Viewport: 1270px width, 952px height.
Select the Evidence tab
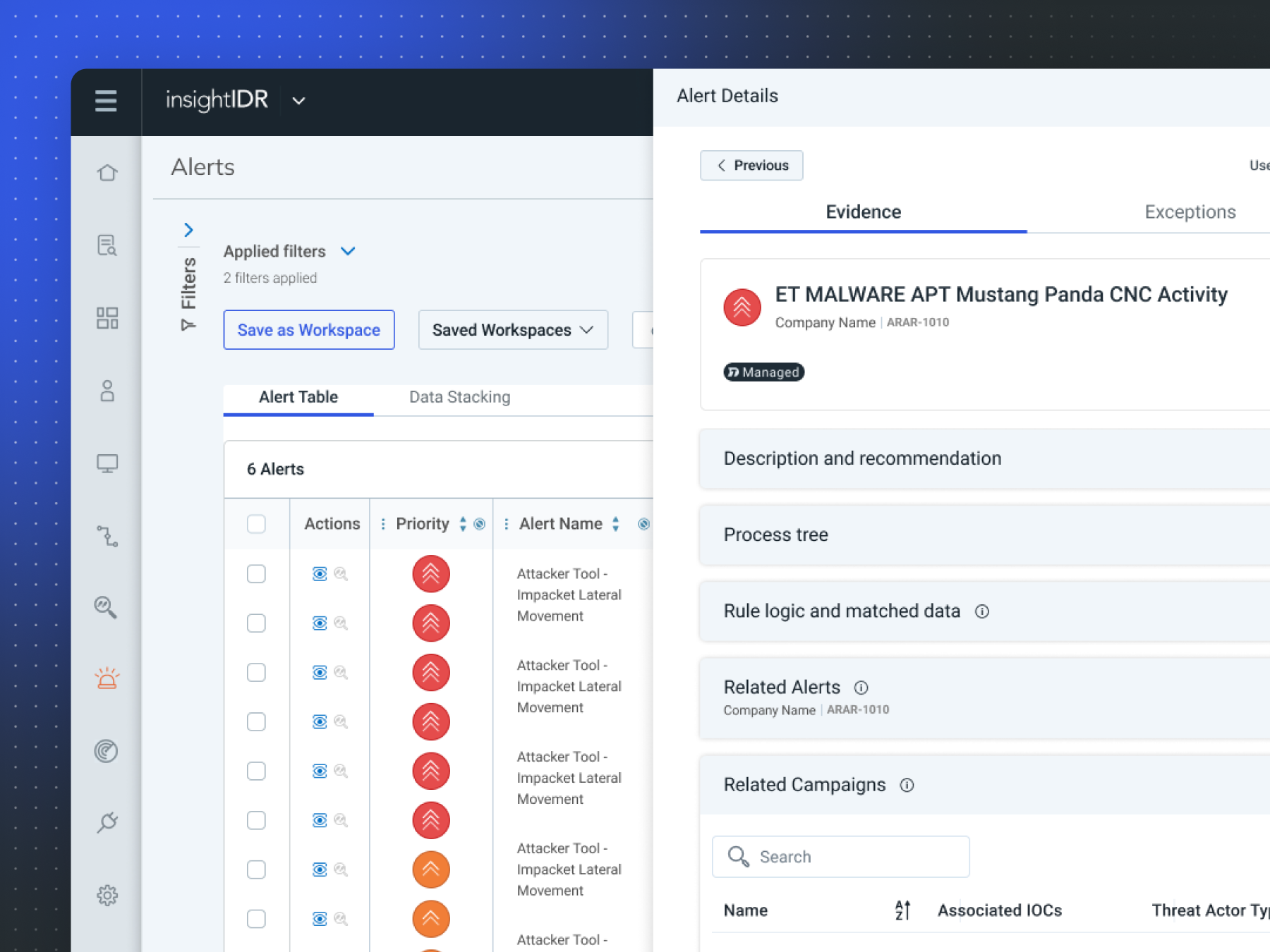[863, 212]
